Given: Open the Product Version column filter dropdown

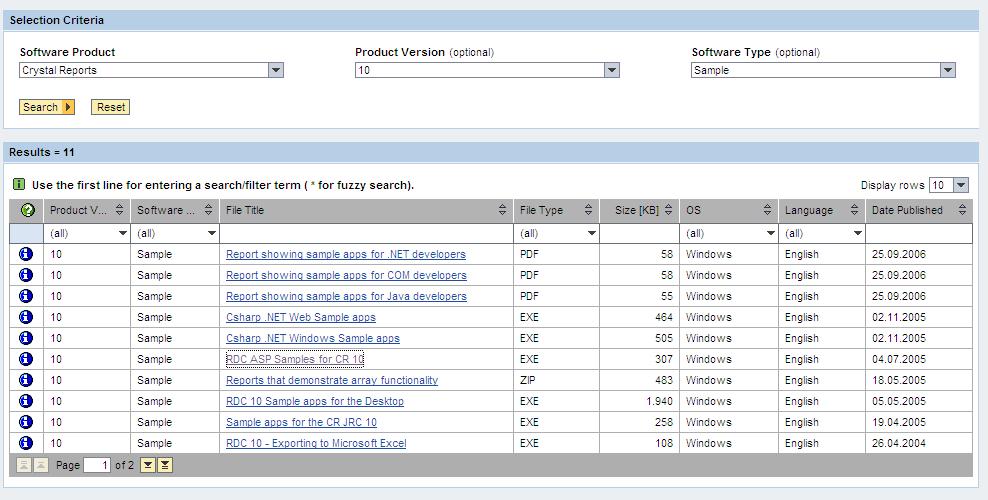Looking at the screenshot, I should click(123, 233).
